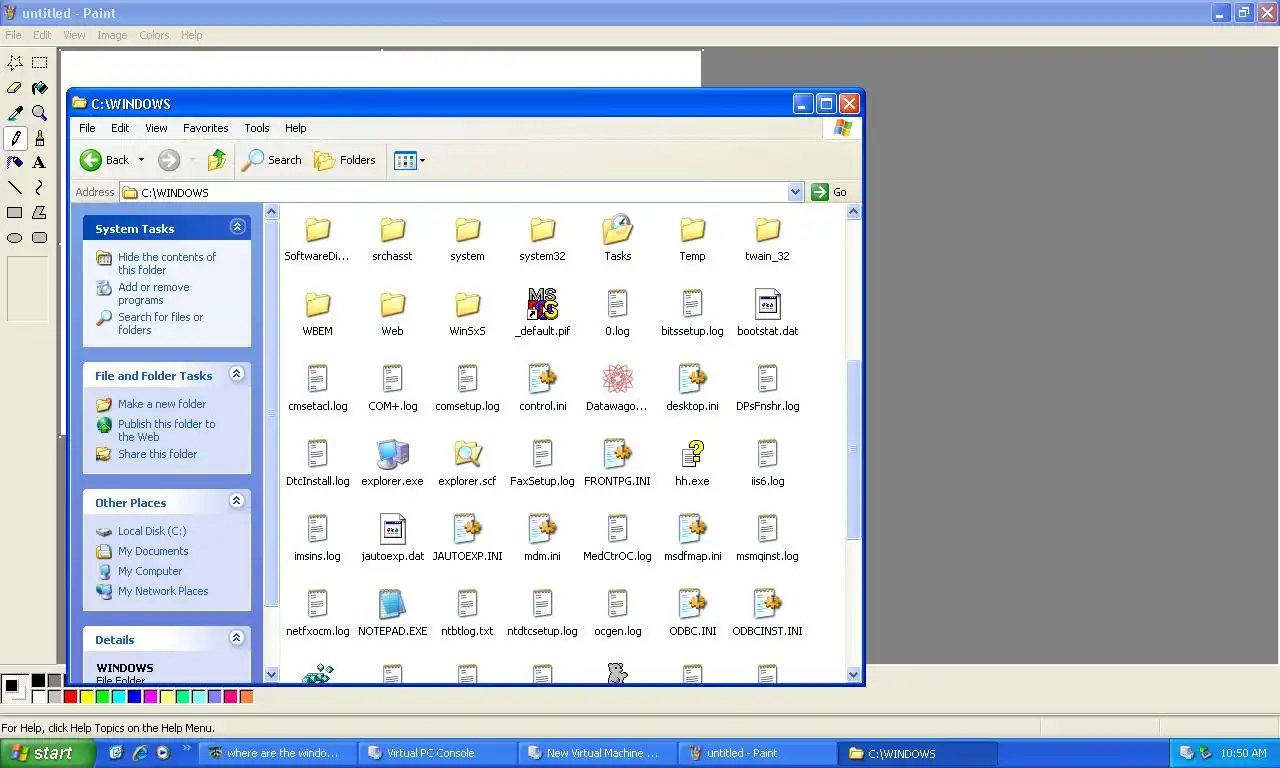Choose the Ellipse shape tool
The height and width of the screenshot is (768, 1280).
pyautogui.click(x=15, y=237)
